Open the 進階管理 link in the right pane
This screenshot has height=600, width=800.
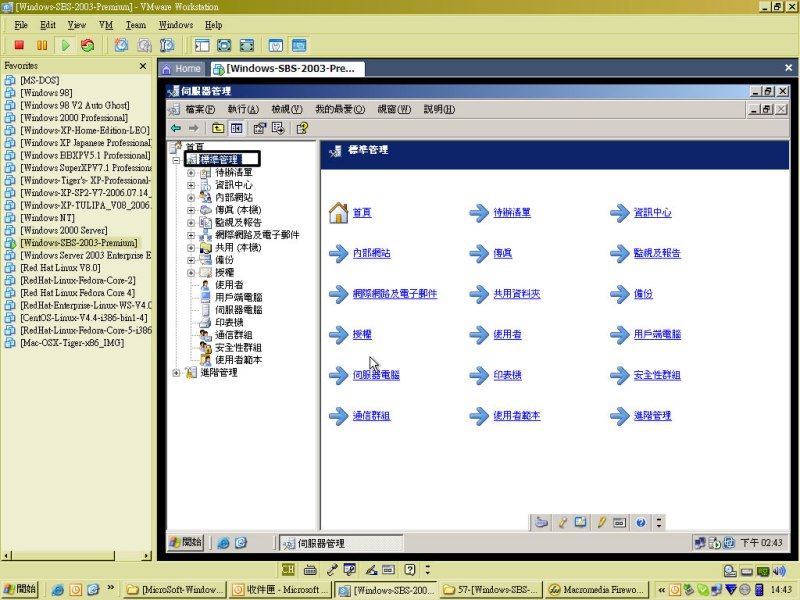[653, 416]
